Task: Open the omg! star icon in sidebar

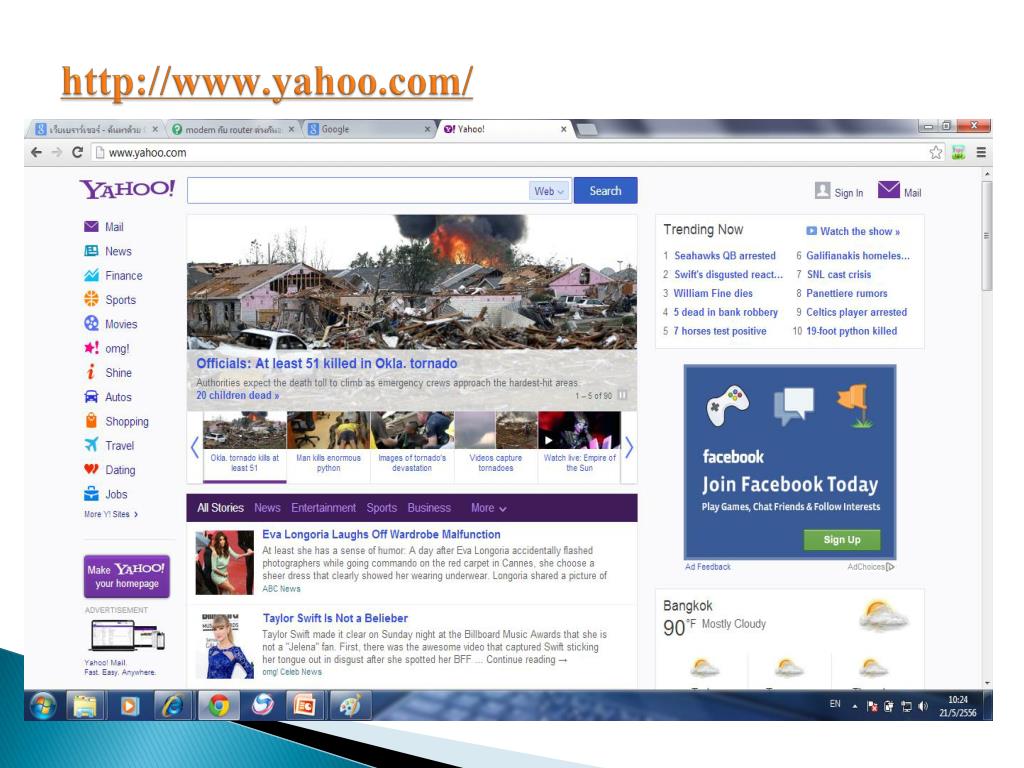Action: (91, 347)
